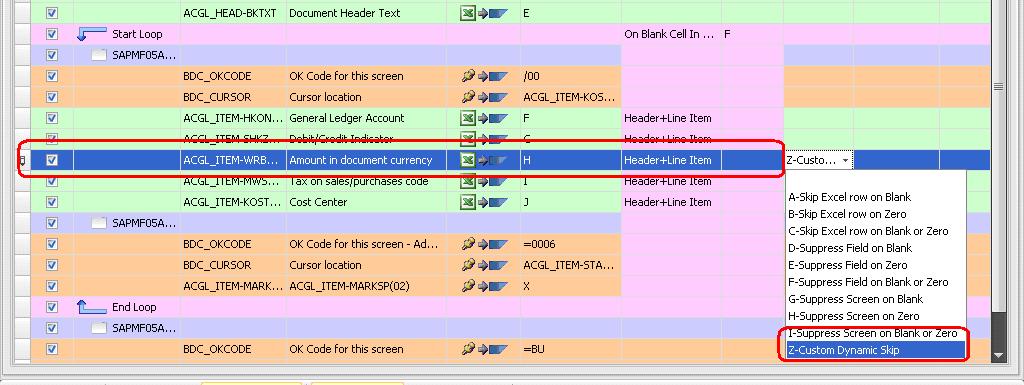
Task: Choose Z-Custom Dynamic Skip option
Action: [876, 350]
